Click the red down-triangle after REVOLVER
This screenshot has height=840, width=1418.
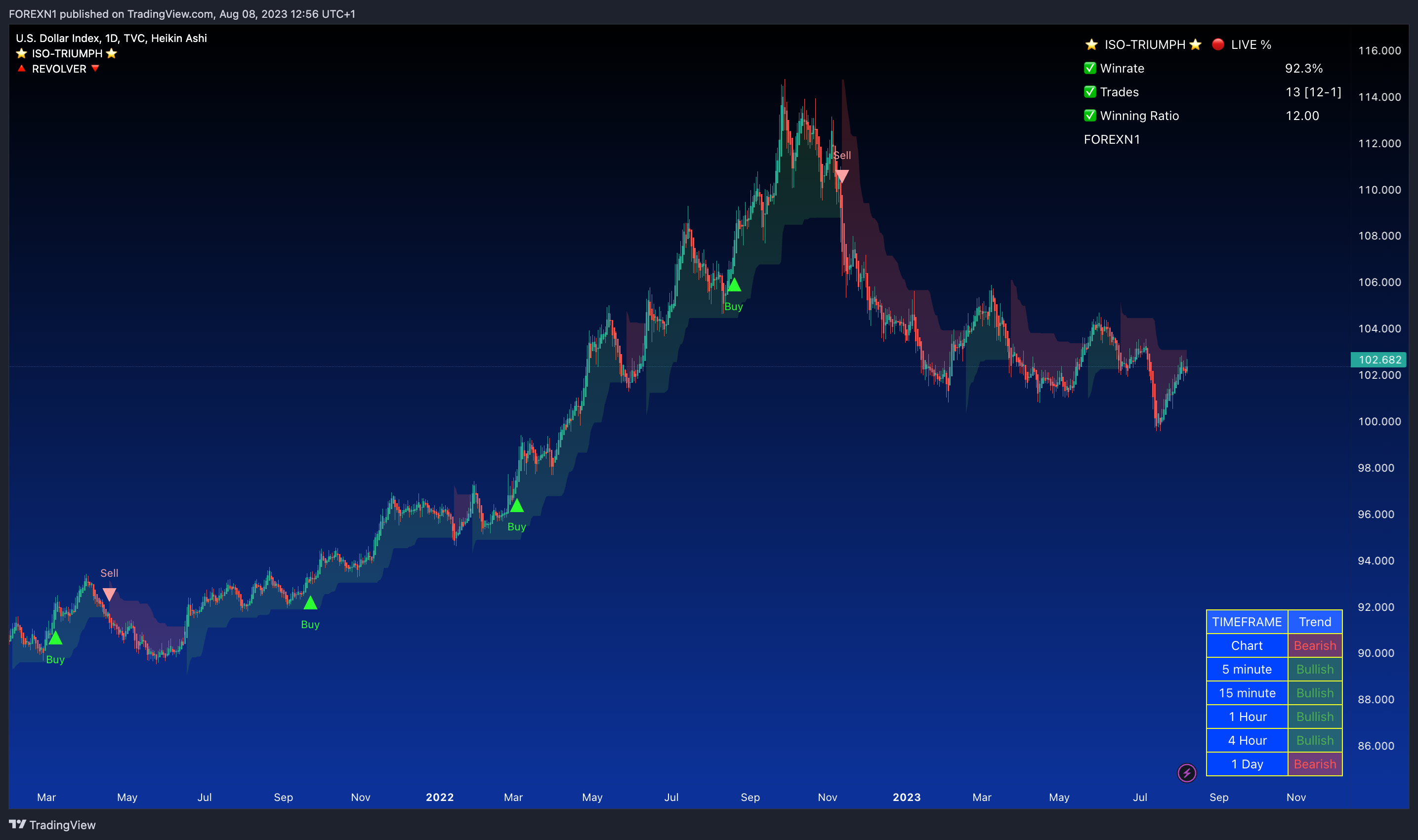pyautogui.click(x=95, y=69)
